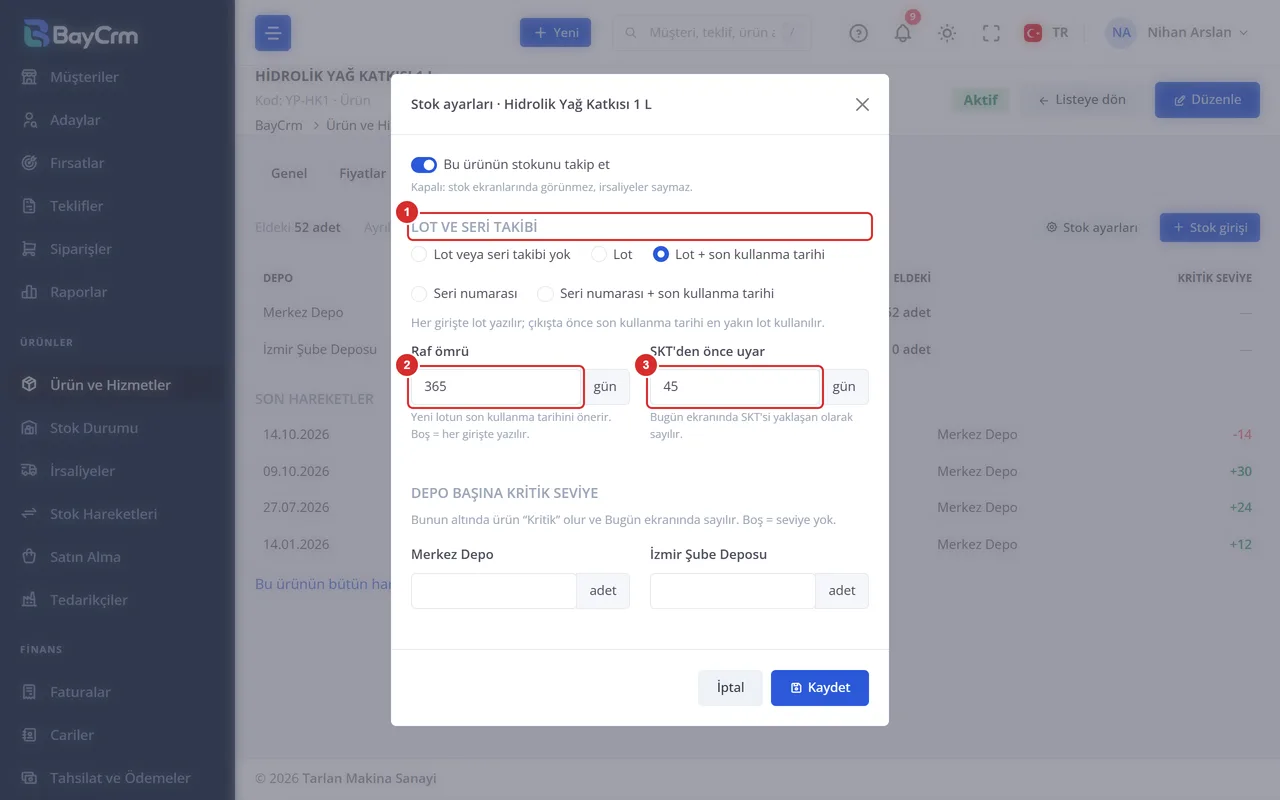Click the Raf ömrü days field

tap(496, 386)
